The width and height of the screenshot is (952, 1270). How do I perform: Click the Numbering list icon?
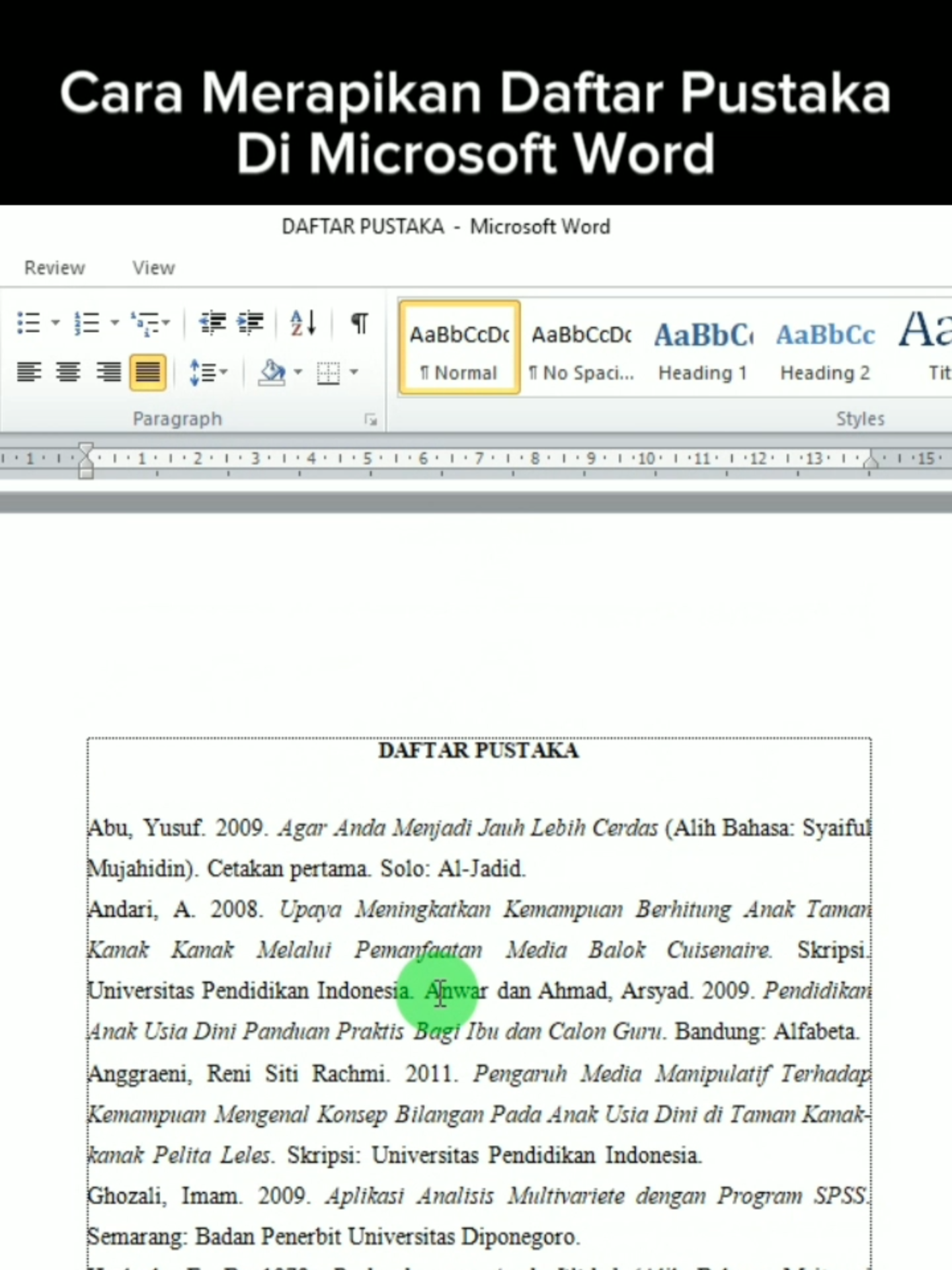point(87,323)
